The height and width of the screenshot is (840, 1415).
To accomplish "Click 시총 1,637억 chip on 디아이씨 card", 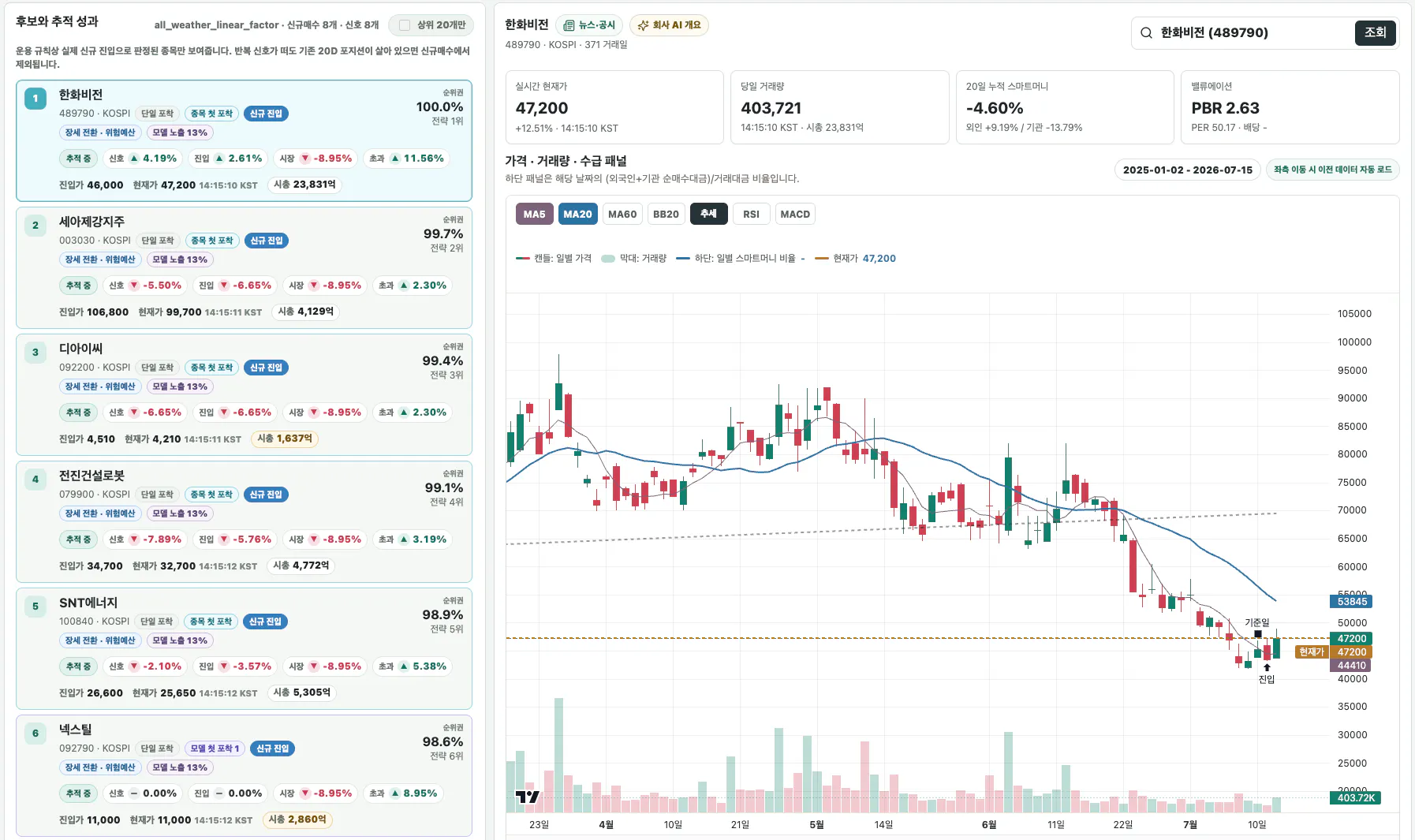I will point(284,439).
